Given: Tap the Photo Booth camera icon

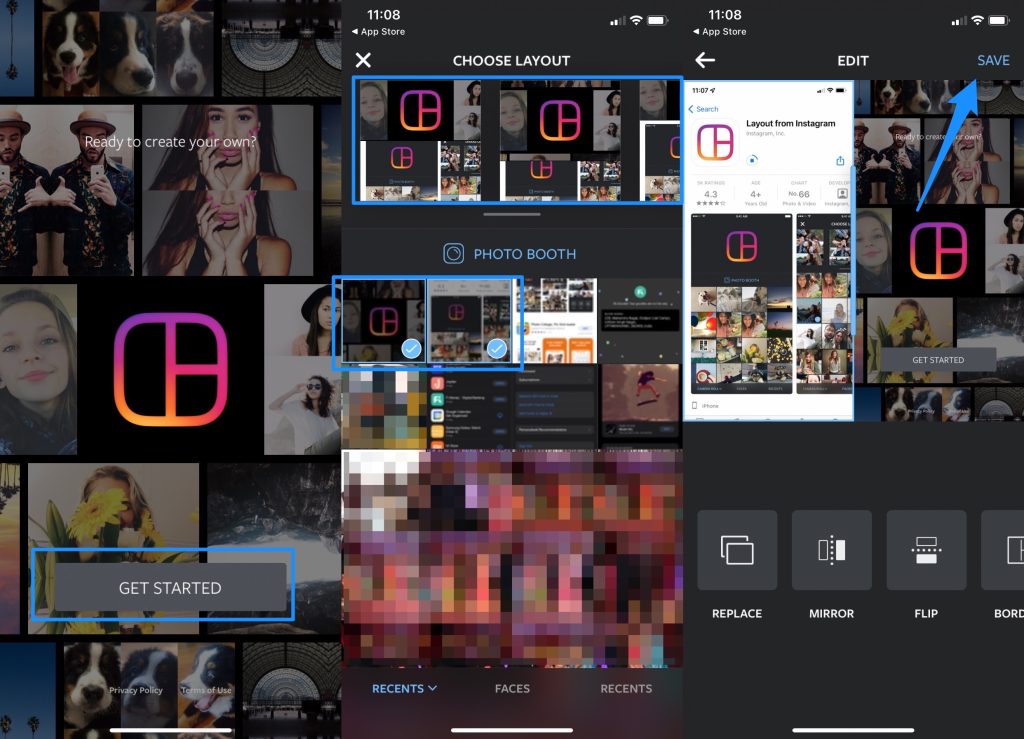Looking at the screenshot, I should pyautogui.click(x=454, y=253).
